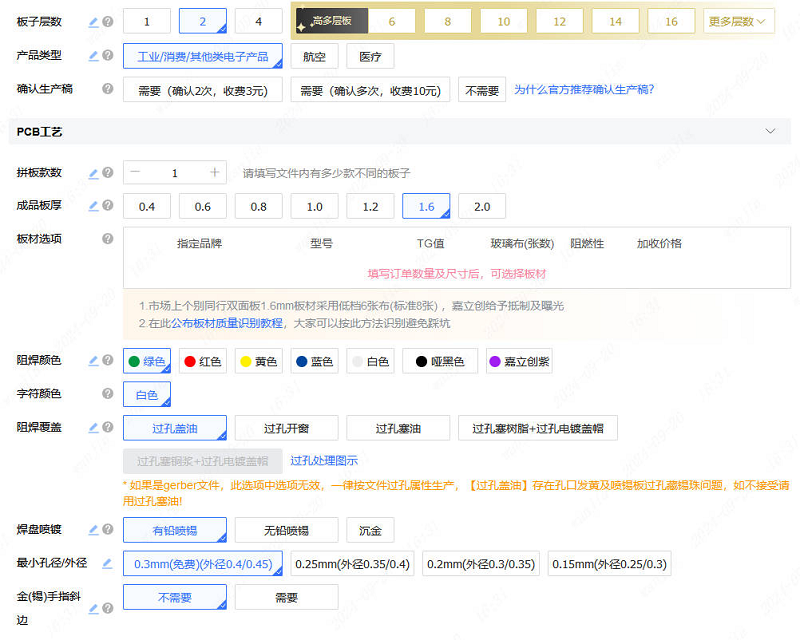Select 高多层板 layer option

coord(331,20)
